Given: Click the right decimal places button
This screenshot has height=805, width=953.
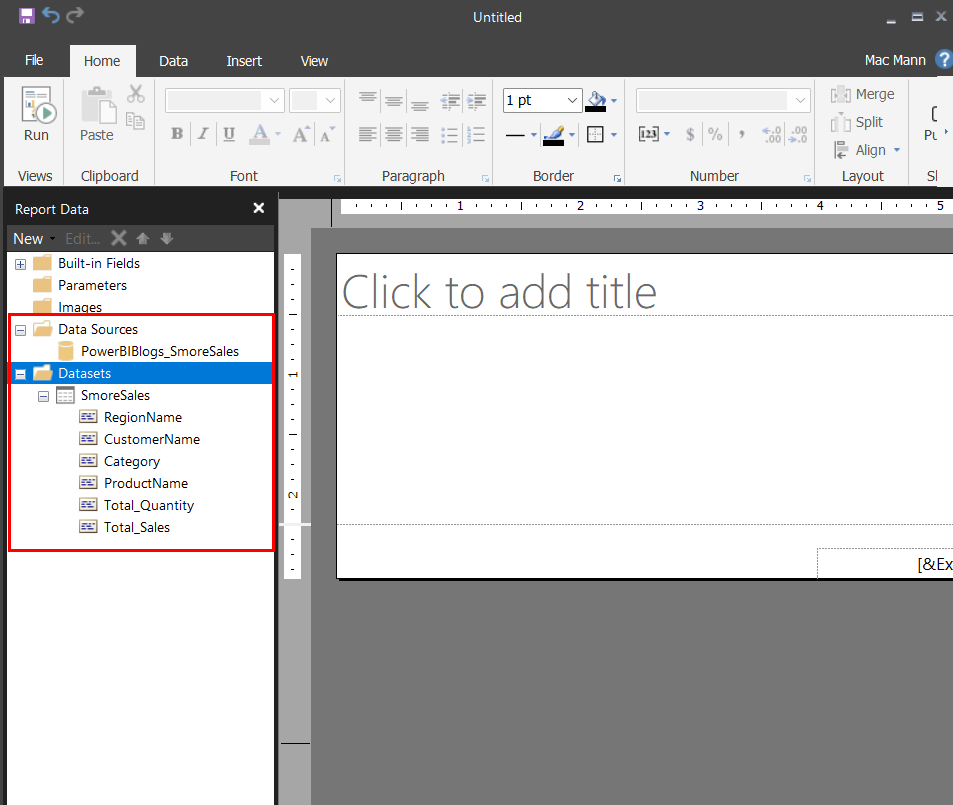Looking at the screenshot, I should [x=797, y=134].
